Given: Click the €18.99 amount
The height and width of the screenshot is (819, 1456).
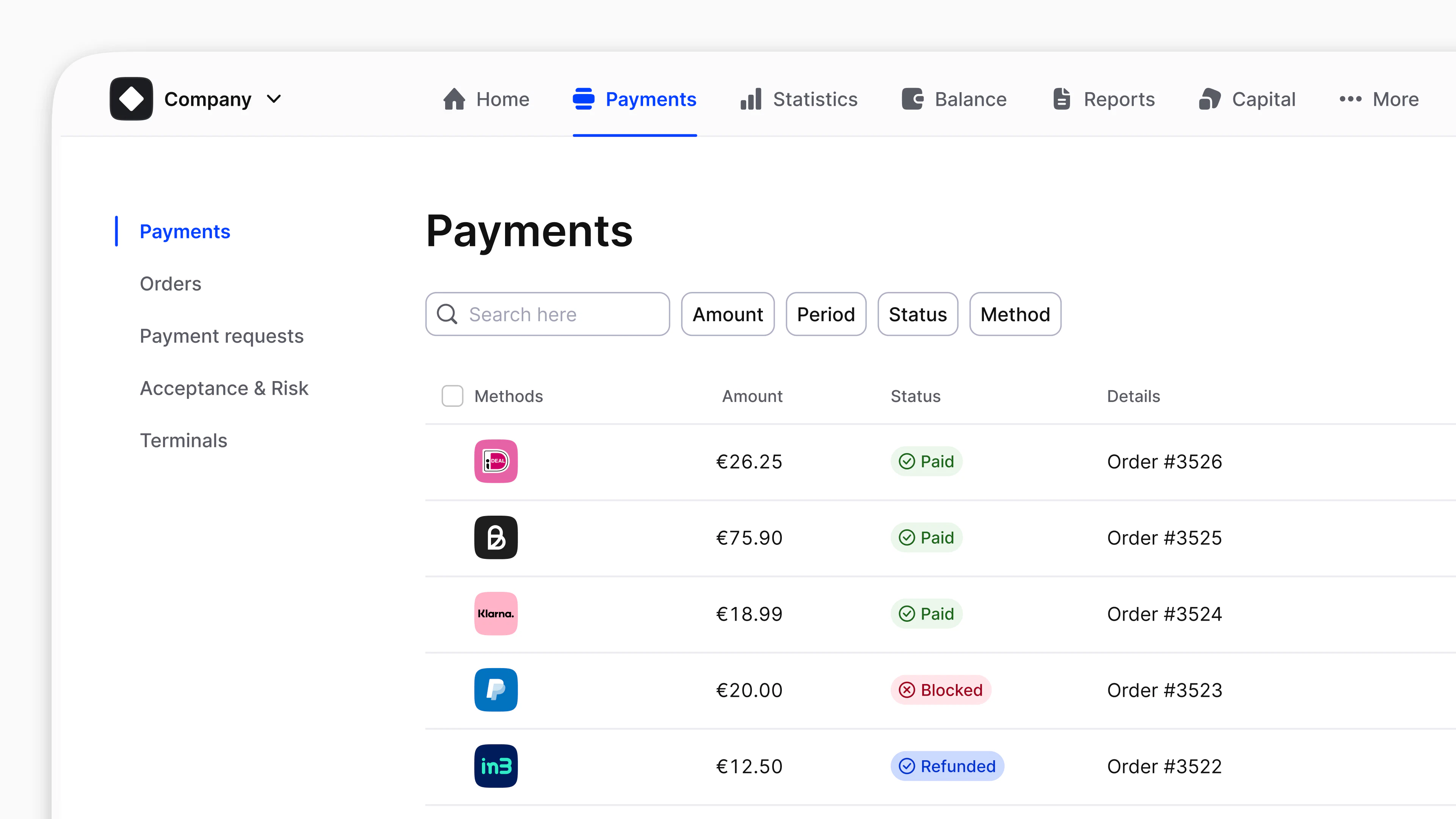Looking at the screenshot, I should (749, 614).
